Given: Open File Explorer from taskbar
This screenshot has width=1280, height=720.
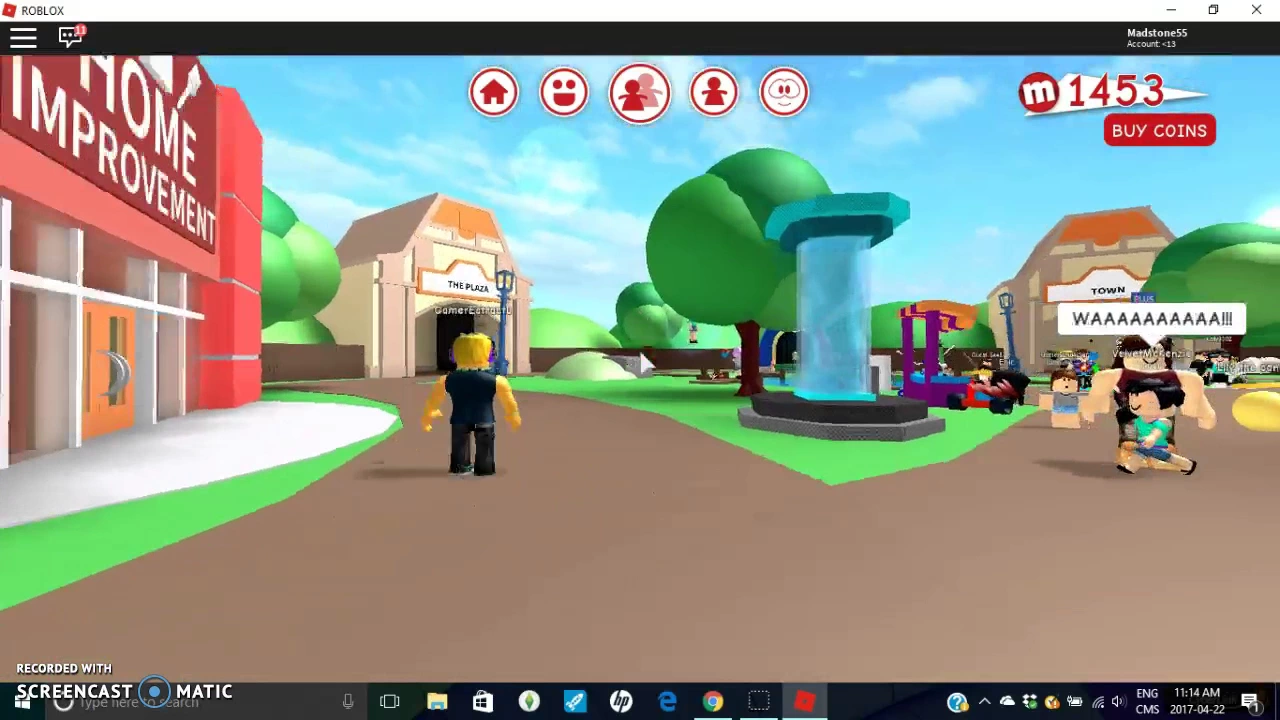Looking at the screenshot, I should pyautogui.click(x=437, y=702).
